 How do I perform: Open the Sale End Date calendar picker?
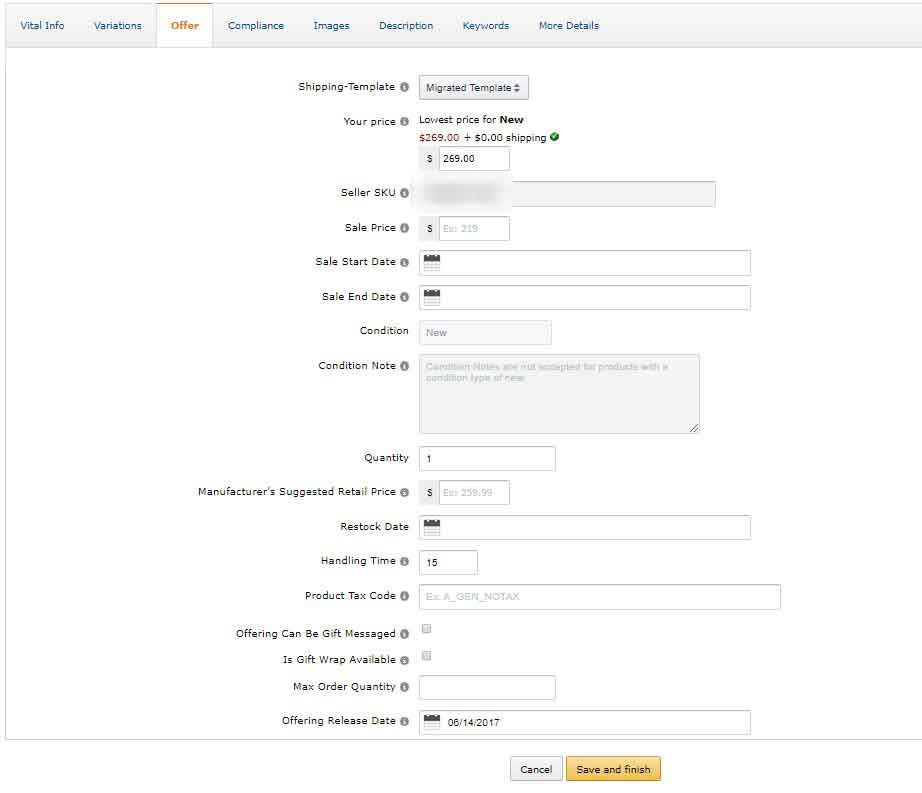(430, 297)
